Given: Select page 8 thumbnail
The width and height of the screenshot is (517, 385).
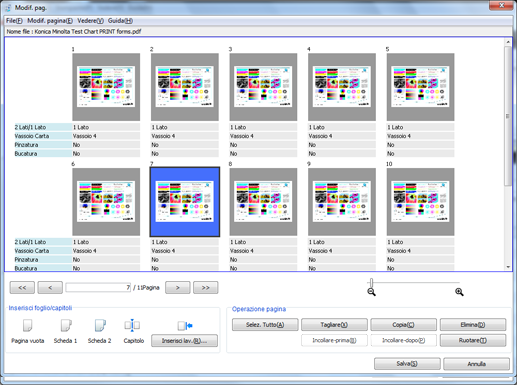Looking at the screenshot, I should coord(263,202).
